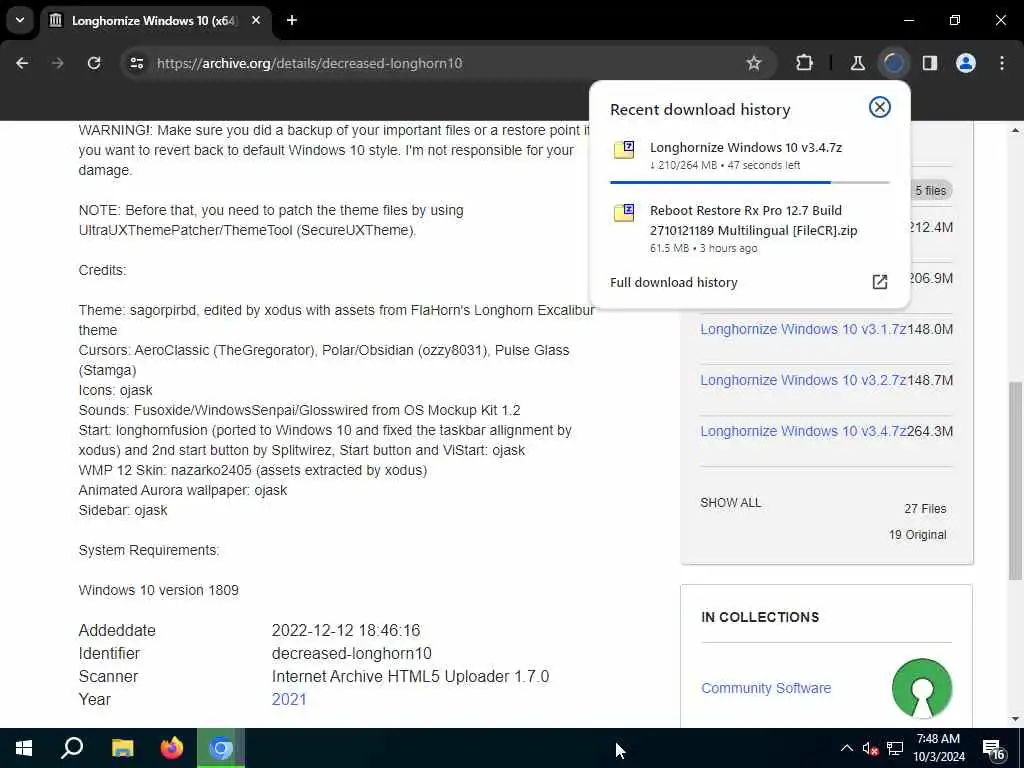Close the Recent download history popup

click(x=880, y=107)
